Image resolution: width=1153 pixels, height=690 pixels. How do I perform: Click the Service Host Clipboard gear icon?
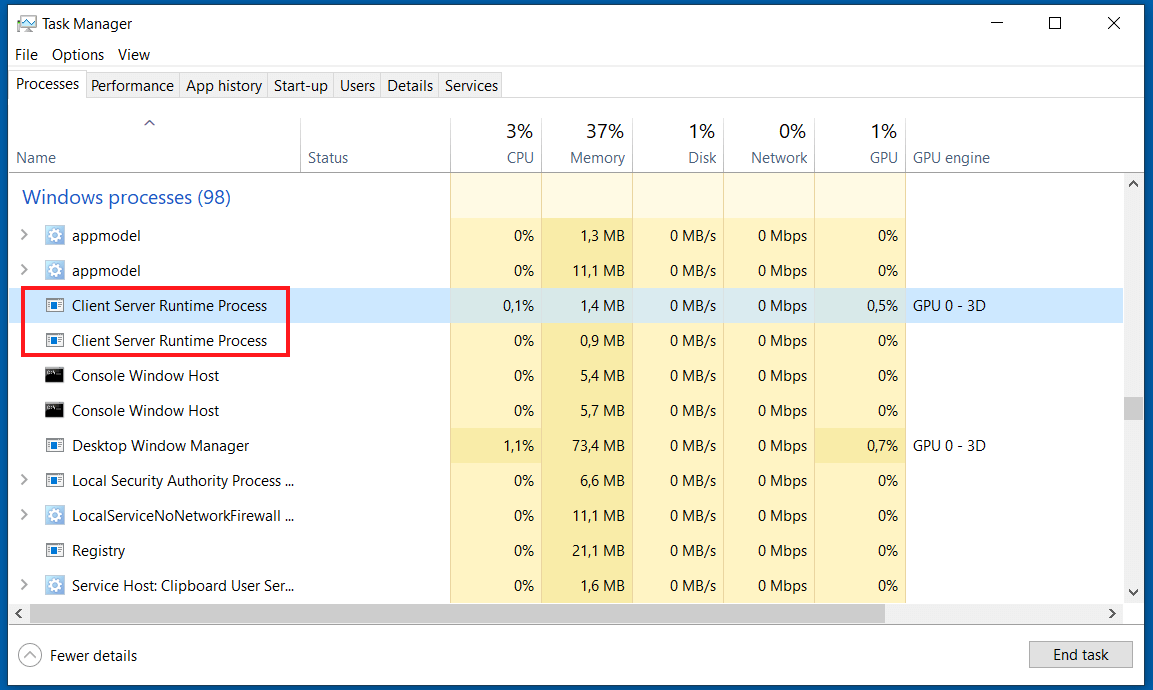[55, 585]
